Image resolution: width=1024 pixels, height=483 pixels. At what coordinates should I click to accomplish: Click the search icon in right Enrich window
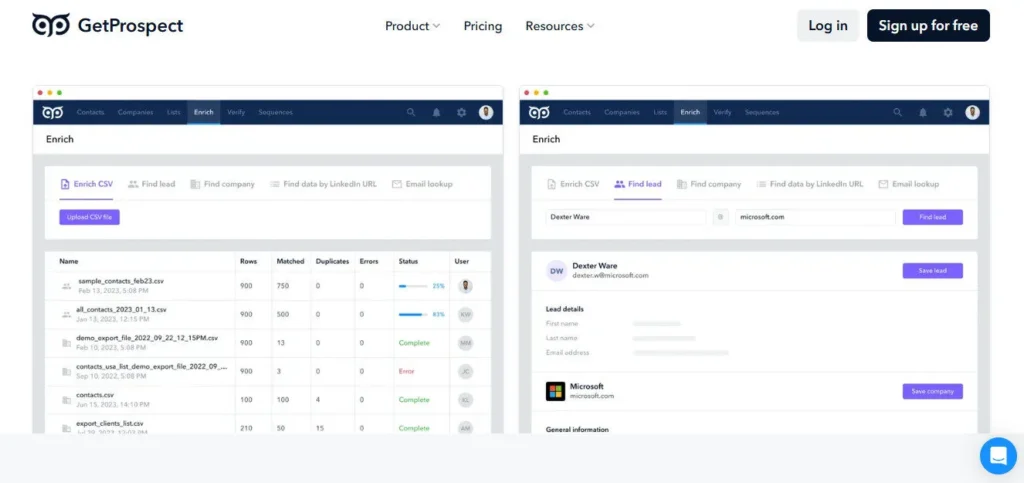897,112
